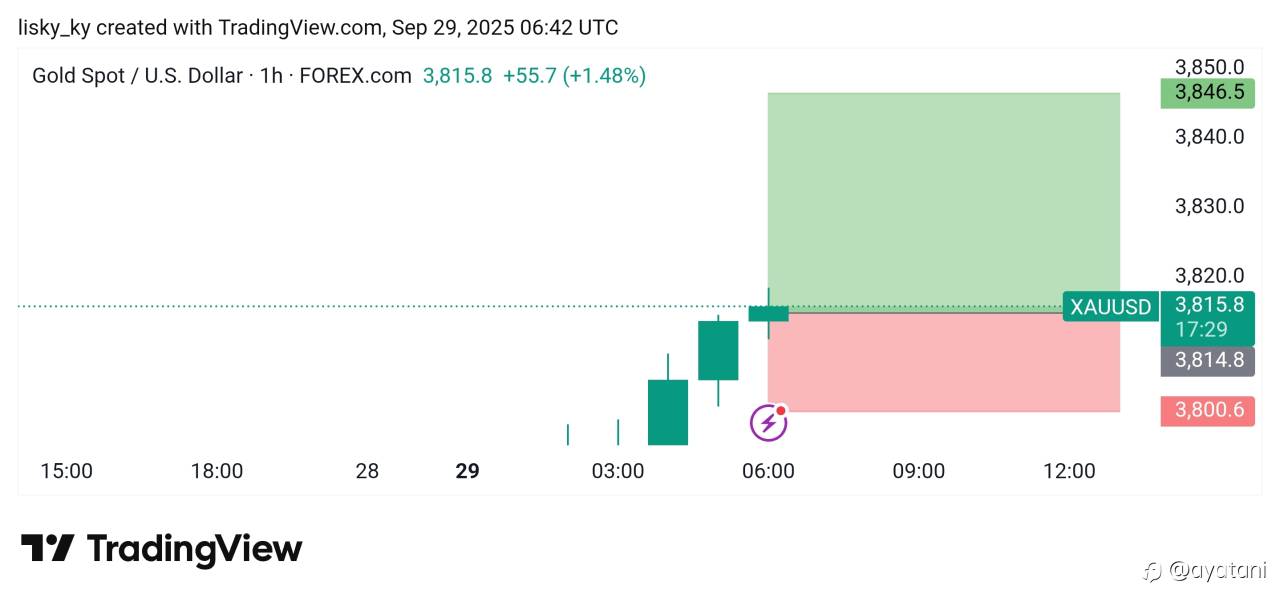Viewport: 1280px width, 602px height.
Task: Click the 29 date axis label
Action: (x=467, y=471)
